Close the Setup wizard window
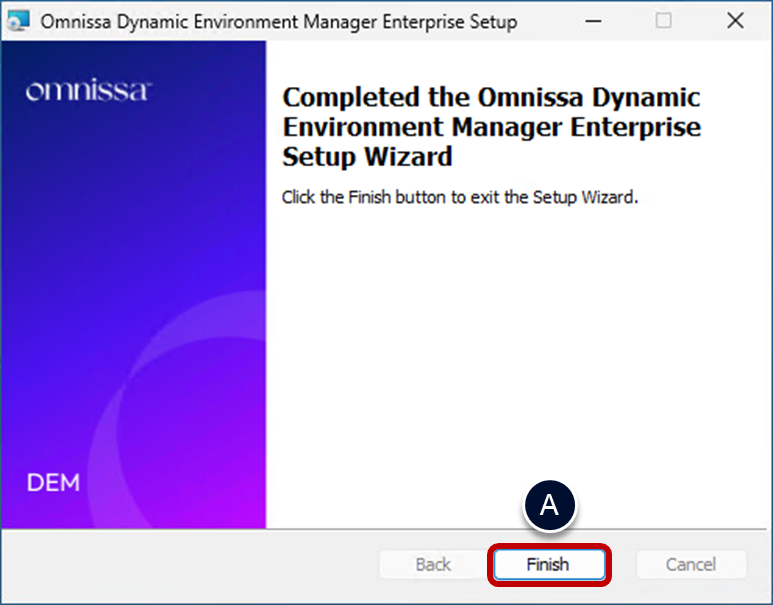The height and width of the screenshot is (605, 773). (x=735, y=21)
